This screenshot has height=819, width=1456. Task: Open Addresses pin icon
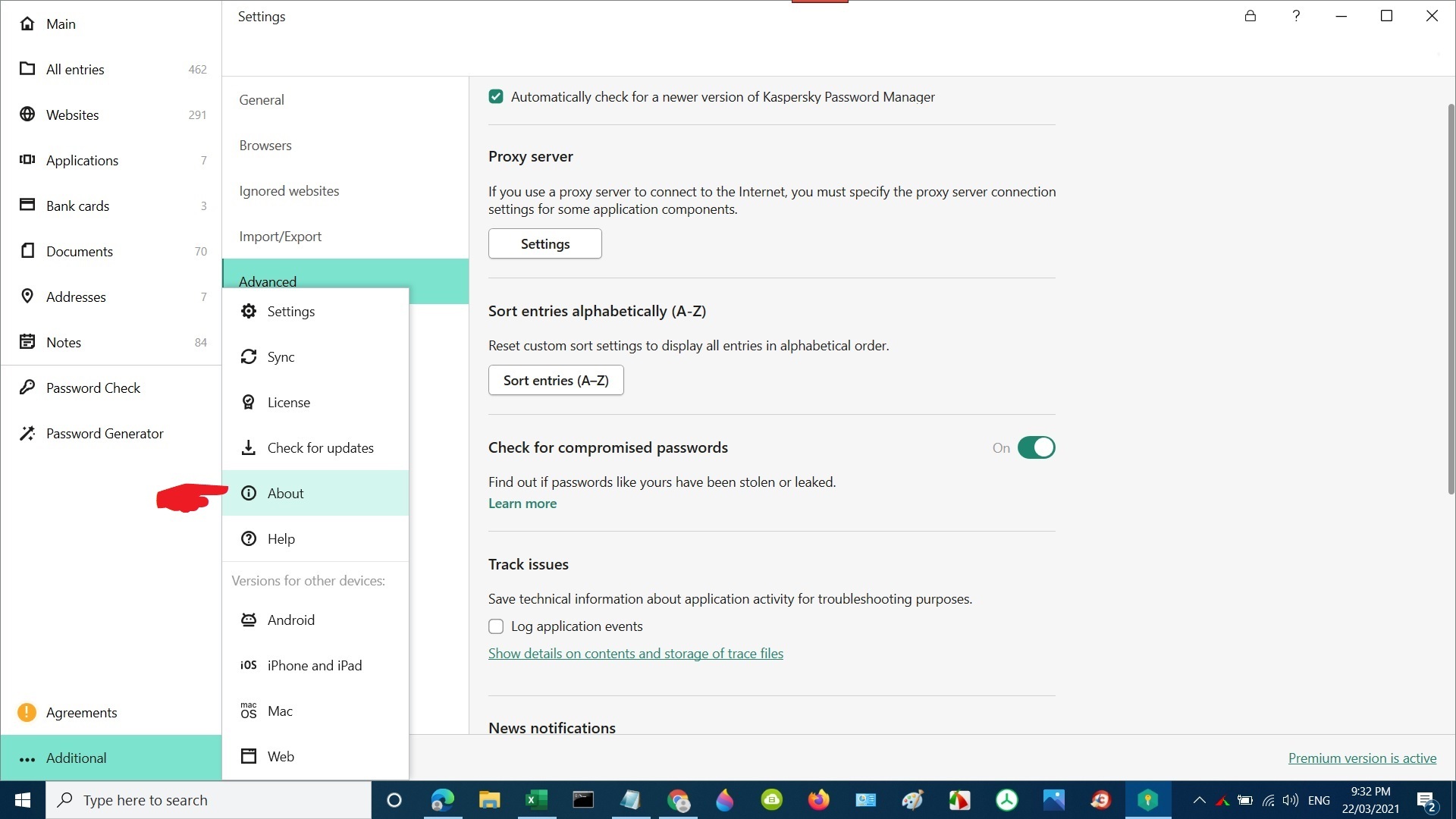tap(27, 297)
